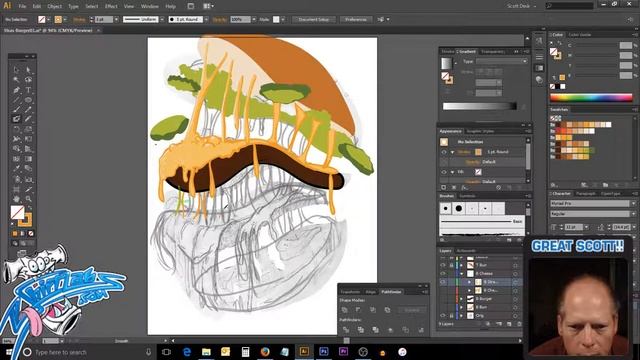Select the Hand tool
This screenshot has width=640, height=360.
tap(16, 199)
